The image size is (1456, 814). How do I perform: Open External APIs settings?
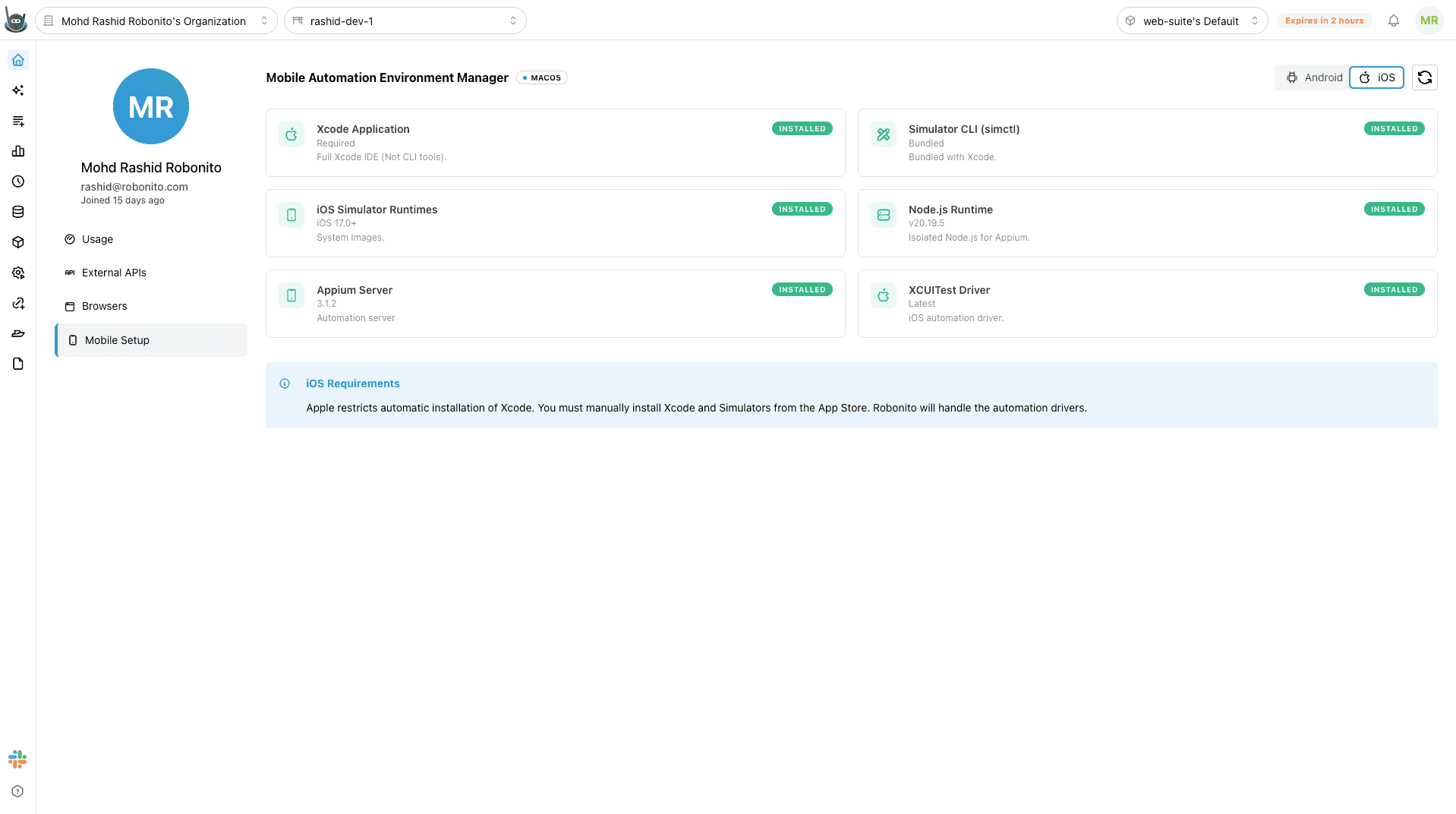pyautogui.click(x=151, y=273)
